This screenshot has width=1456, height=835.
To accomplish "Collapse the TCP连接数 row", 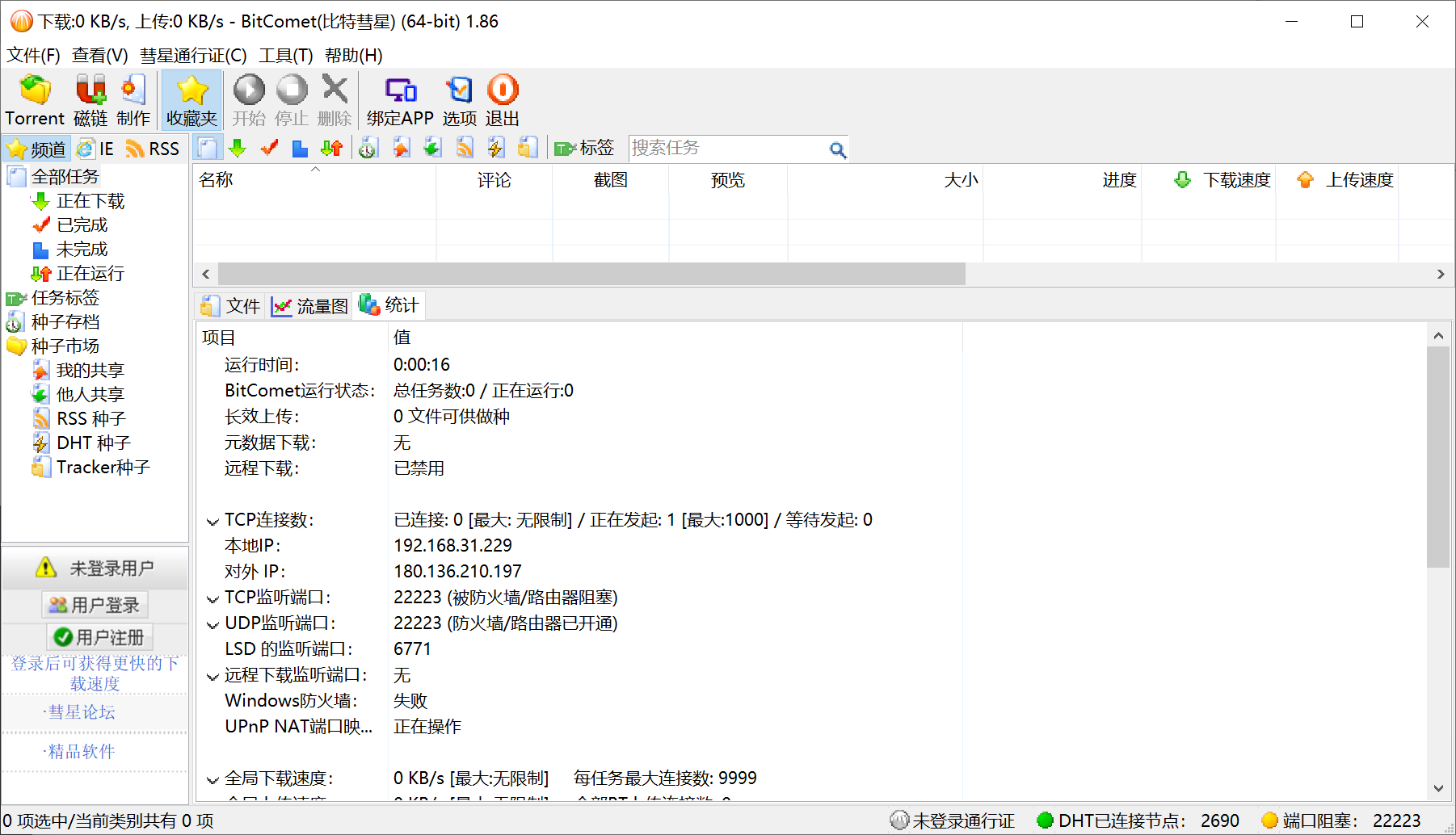I will pyautogui.click(x=213, y=521).
